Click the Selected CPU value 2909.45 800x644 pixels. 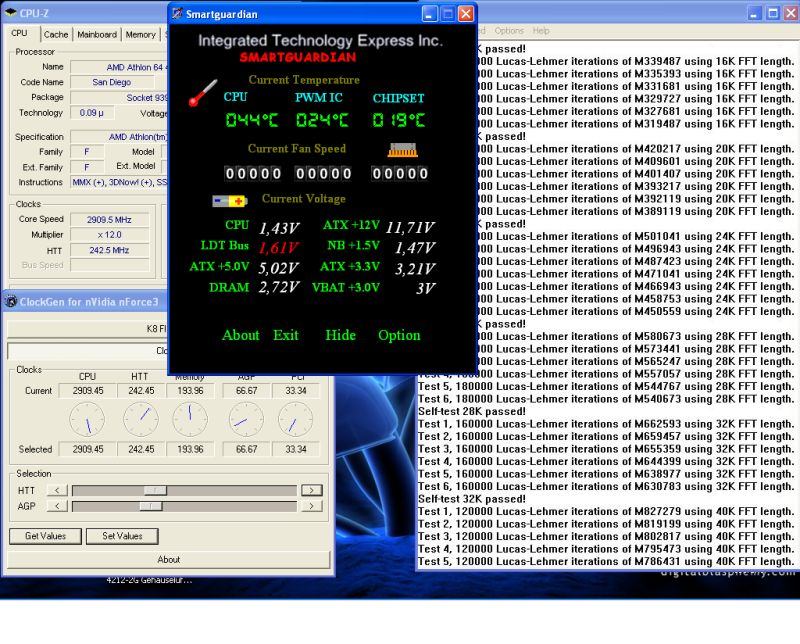tap(88, 449)
